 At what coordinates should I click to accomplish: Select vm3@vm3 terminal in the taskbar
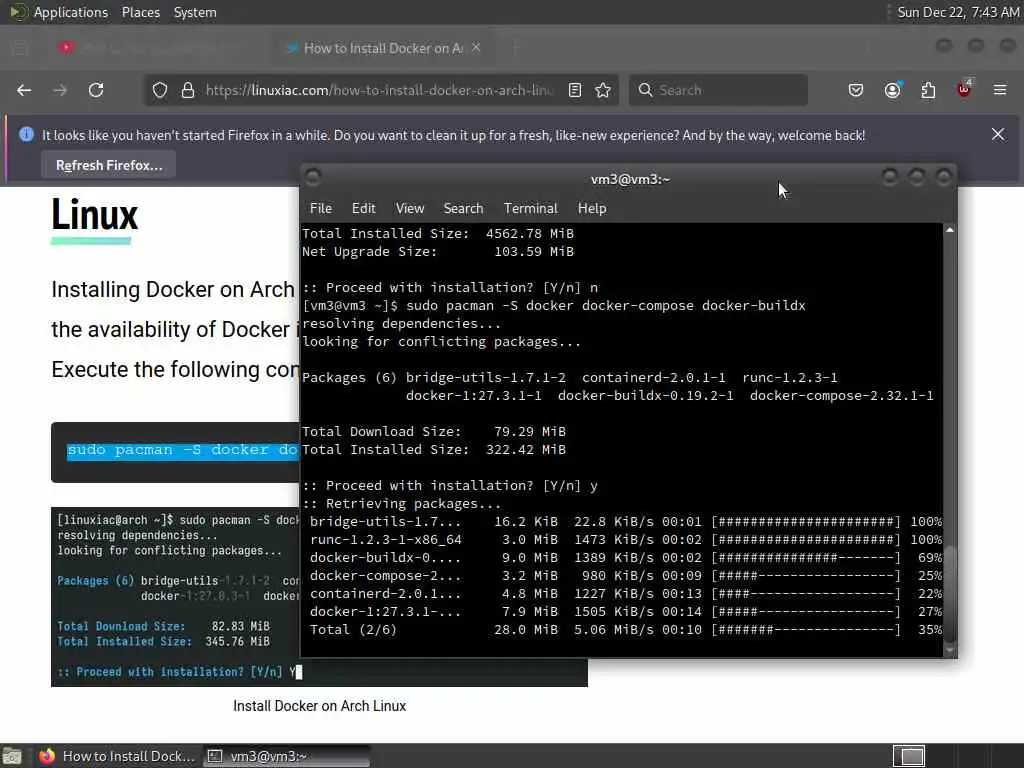pos(286,756)
